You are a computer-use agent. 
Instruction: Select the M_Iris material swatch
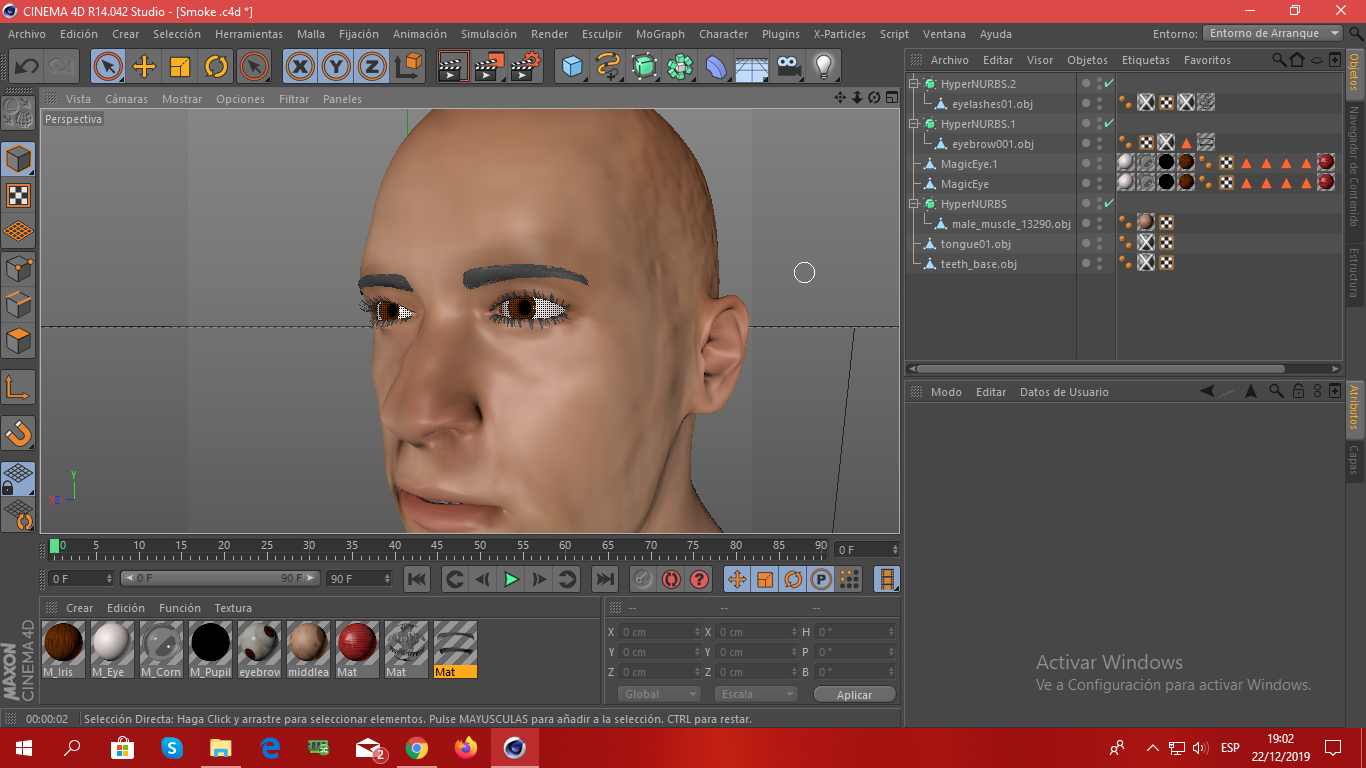pos(63,649)
